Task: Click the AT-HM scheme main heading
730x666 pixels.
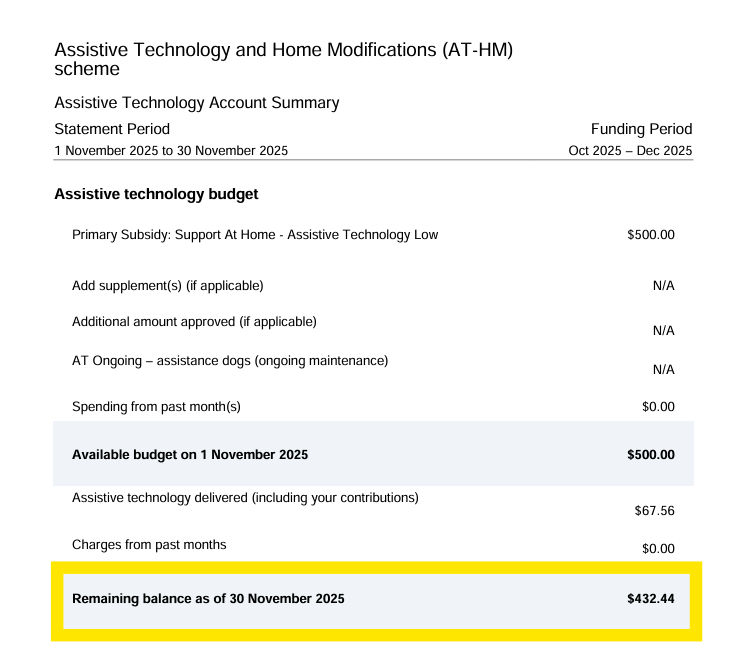Action: 284,59
